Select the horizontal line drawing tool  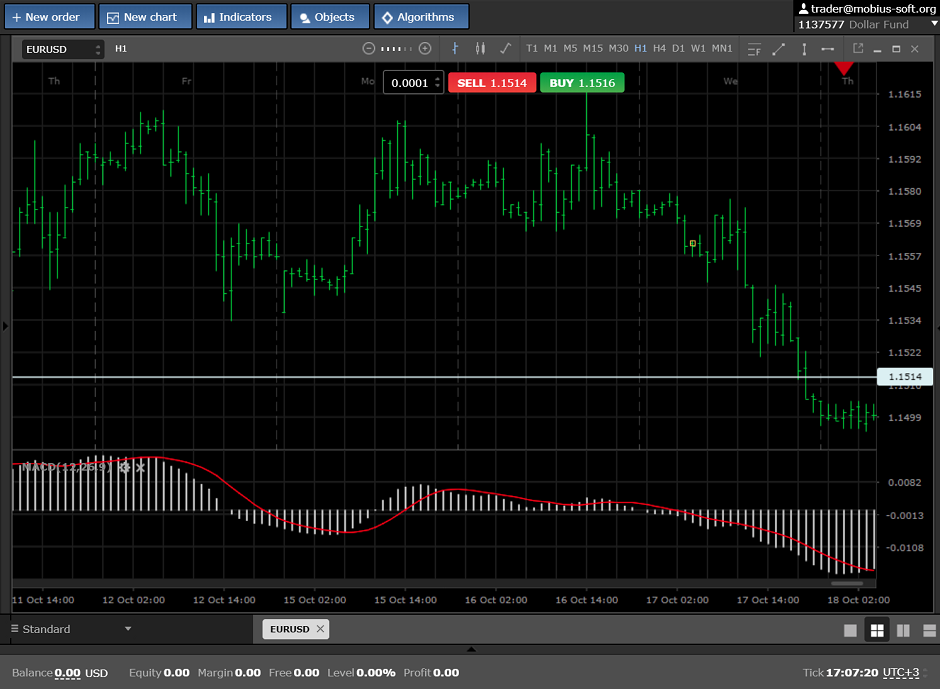pos(827,49)
